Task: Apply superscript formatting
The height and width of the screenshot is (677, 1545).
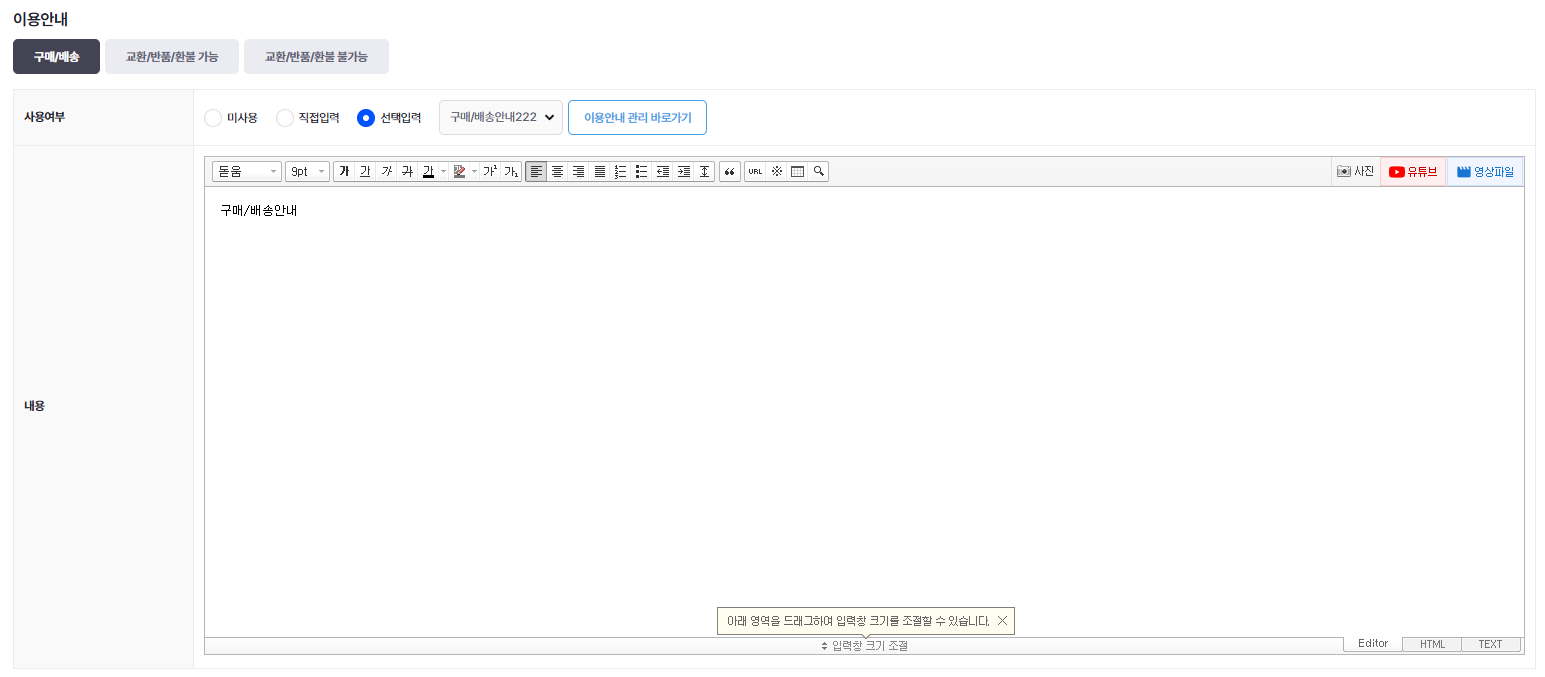Action: 489,171
